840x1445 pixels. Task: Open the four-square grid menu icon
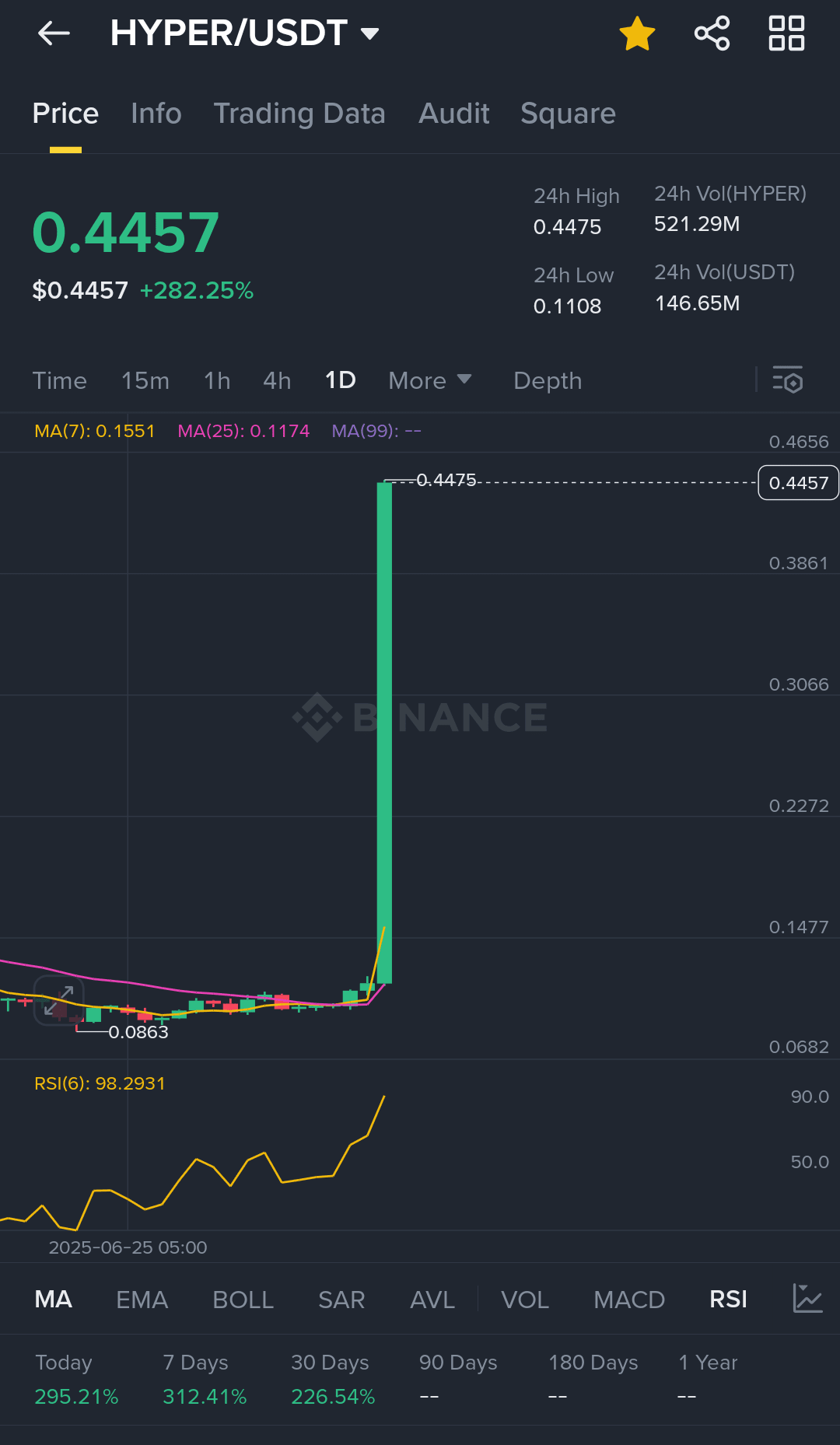[786, 33]
